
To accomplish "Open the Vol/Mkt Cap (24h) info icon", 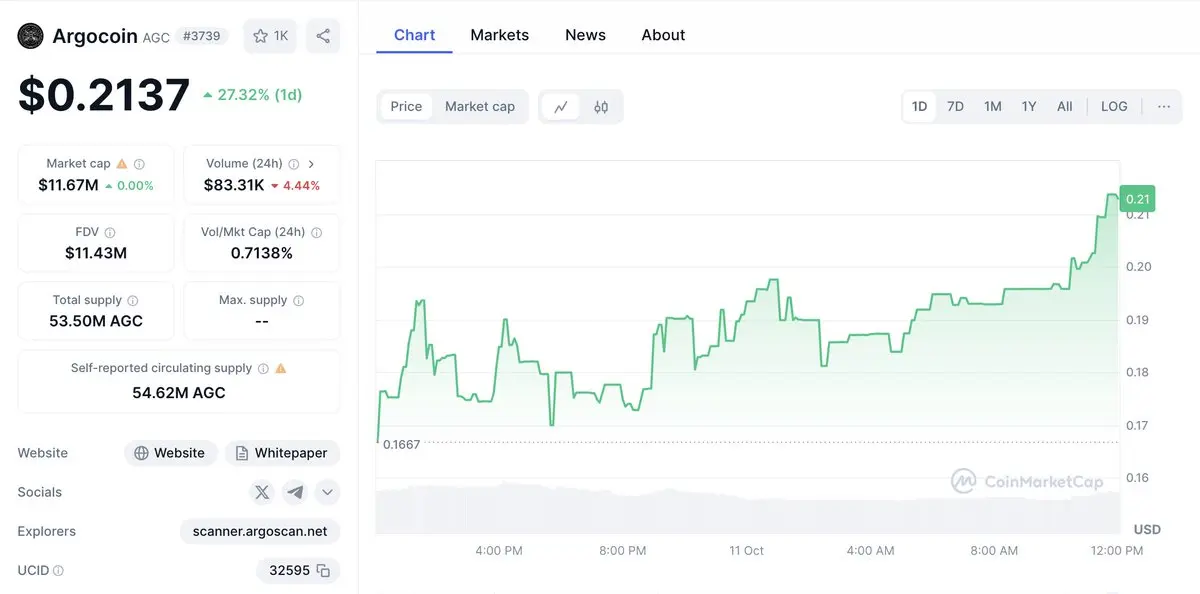I will (317, 232).
